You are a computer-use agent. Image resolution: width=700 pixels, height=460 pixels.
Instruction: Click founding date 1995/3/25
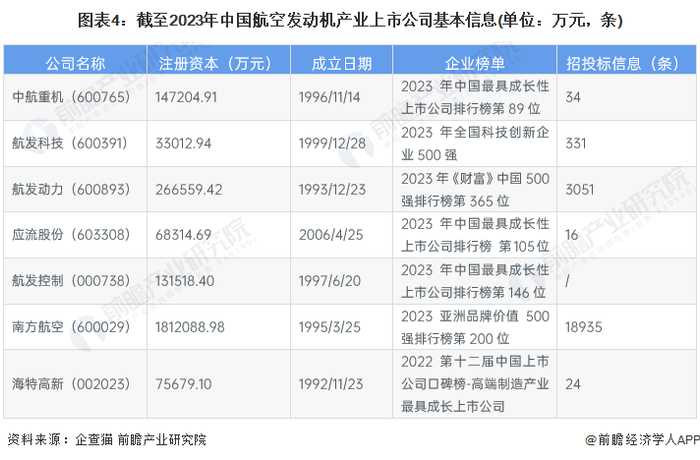click(x=329, y=327)
